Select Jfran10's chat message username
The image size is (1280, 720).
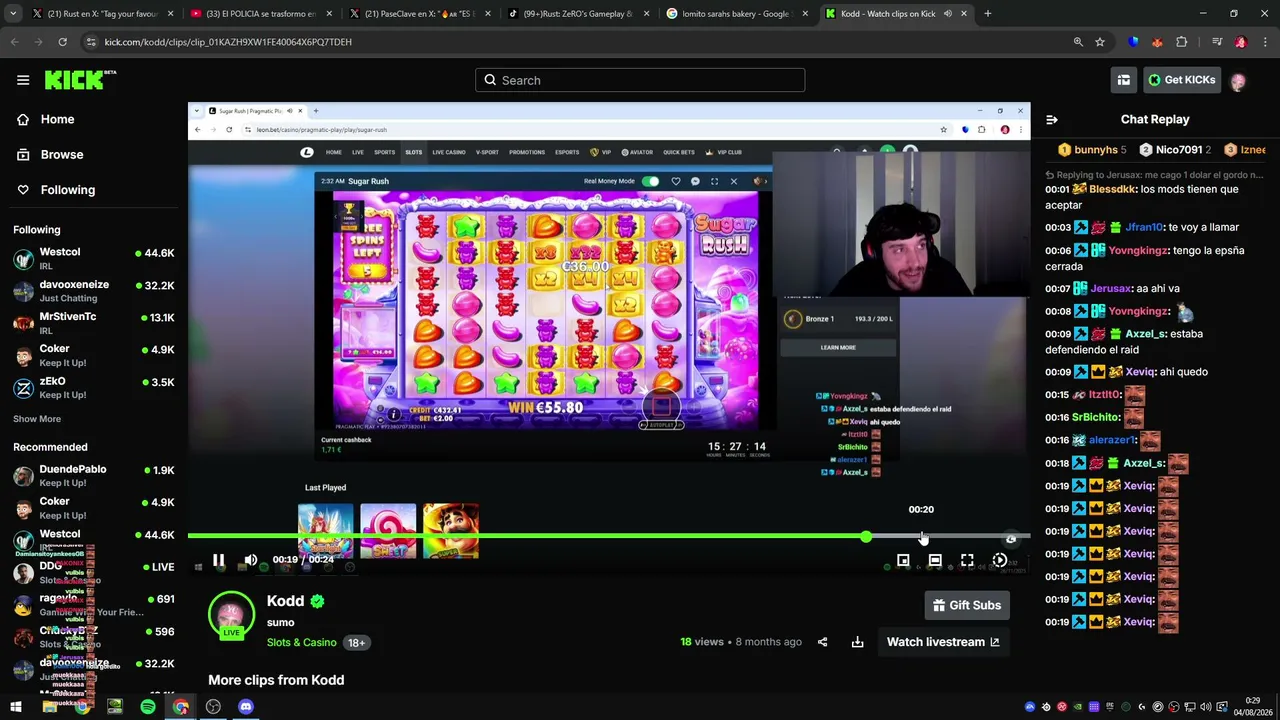pyautogui.click(x=1144, y=228)
